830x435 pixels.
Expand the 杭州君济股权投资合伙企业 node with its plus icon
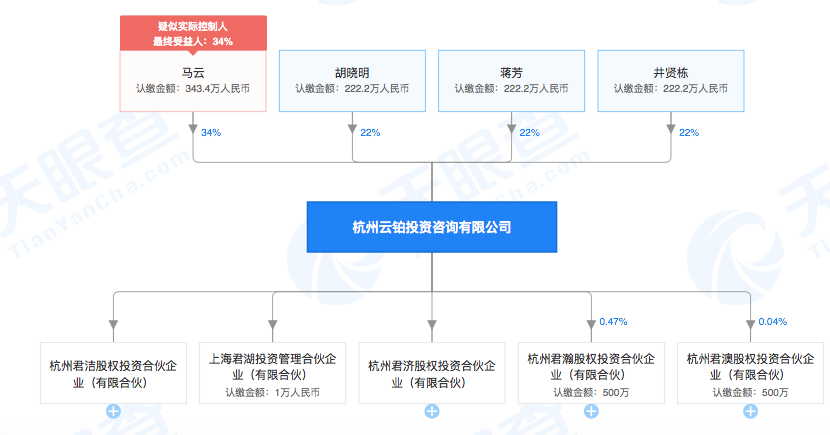point(432,411)
